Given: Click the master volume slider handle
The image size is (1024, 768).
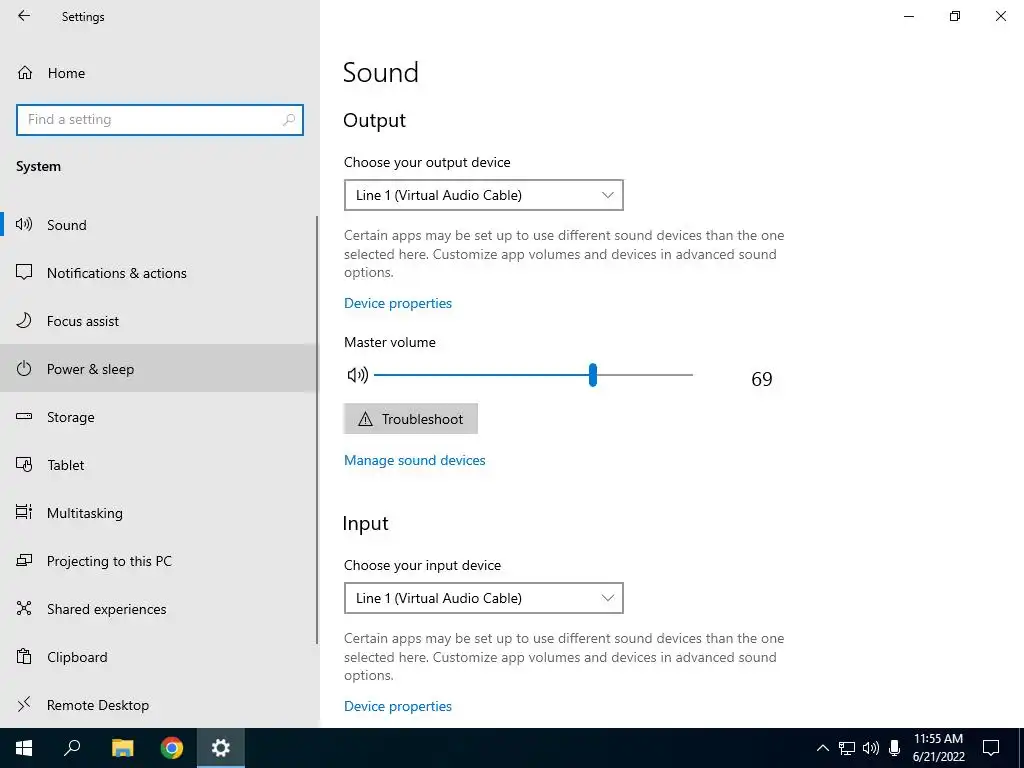Looking at the screenshot, I should pos(593,375).
